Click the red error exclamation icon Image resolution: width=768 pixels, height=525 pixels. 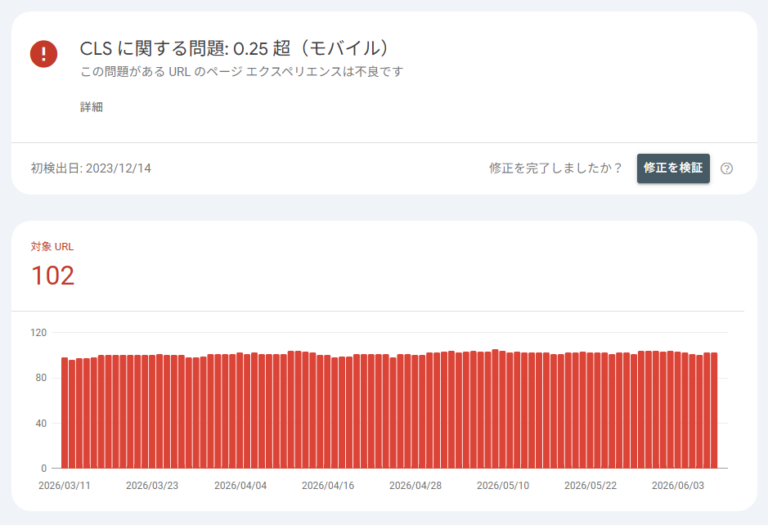tap(44, 54)
